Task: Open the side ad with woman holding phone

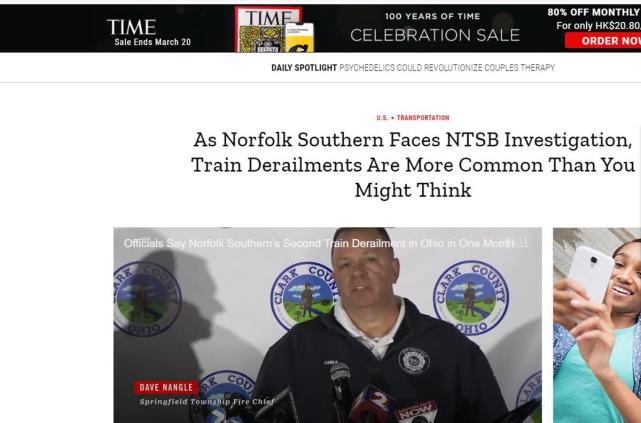Action: 597,325
